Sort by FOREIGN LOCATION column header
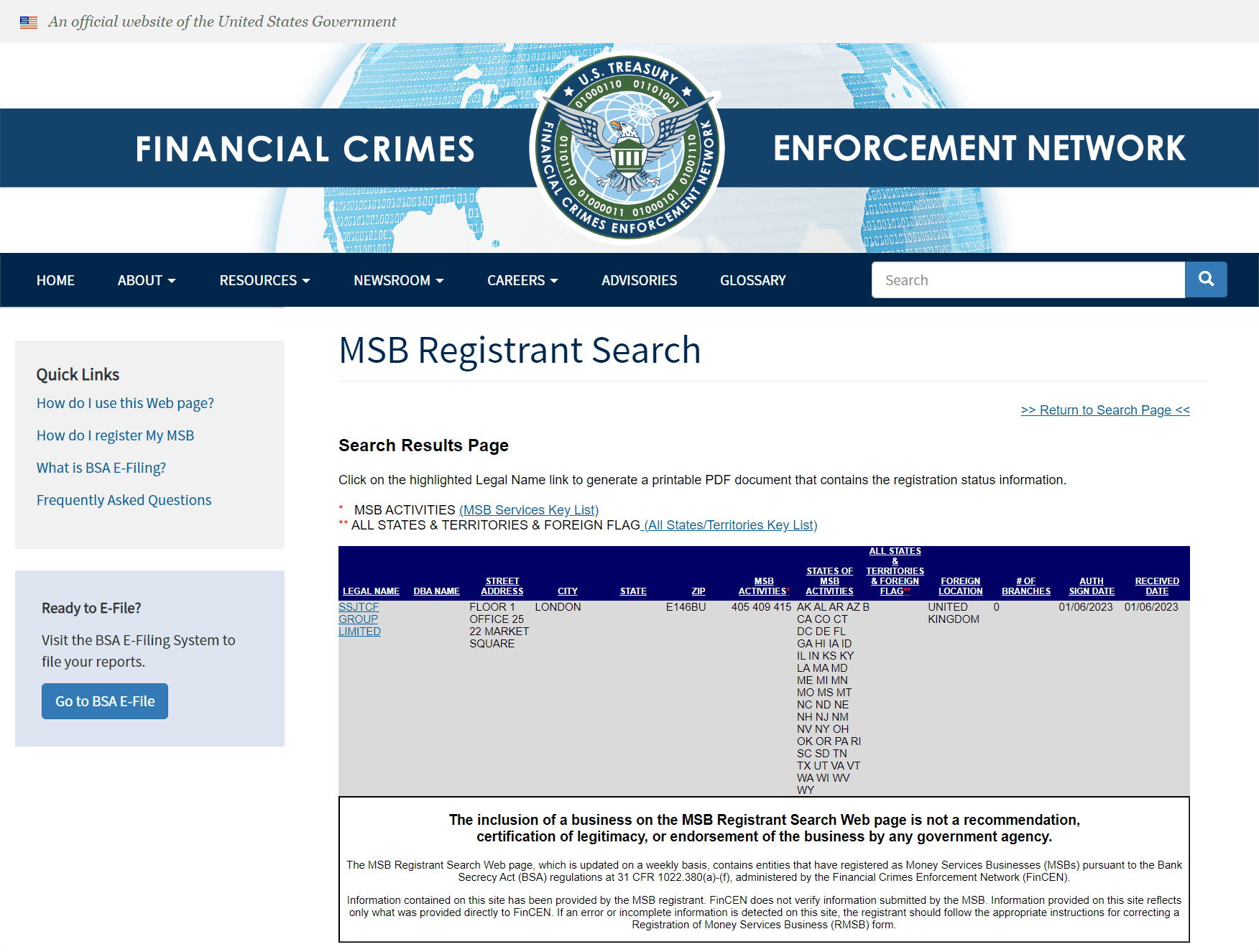Screen dimensions: 1259x952 [x=960, y=586]
